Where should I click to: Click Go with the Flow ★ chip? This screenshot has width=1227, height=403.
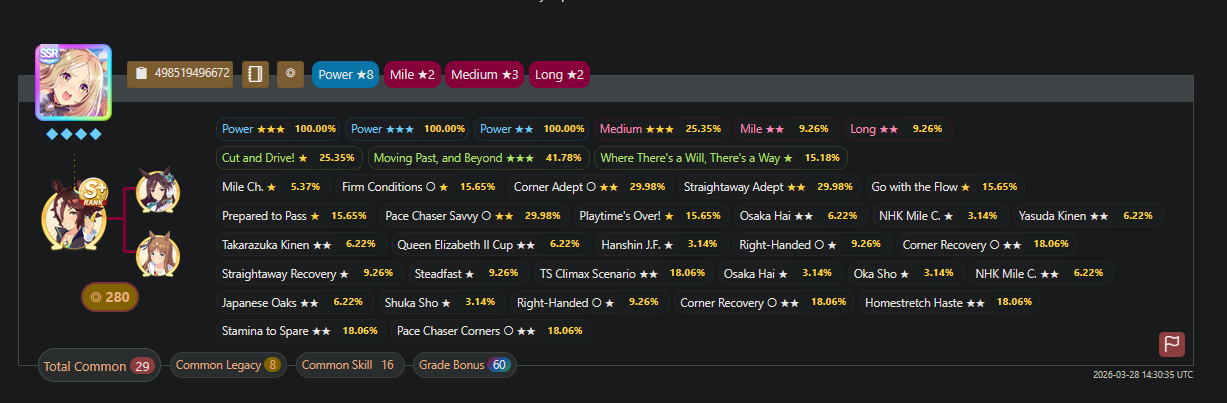coord(944,187)
